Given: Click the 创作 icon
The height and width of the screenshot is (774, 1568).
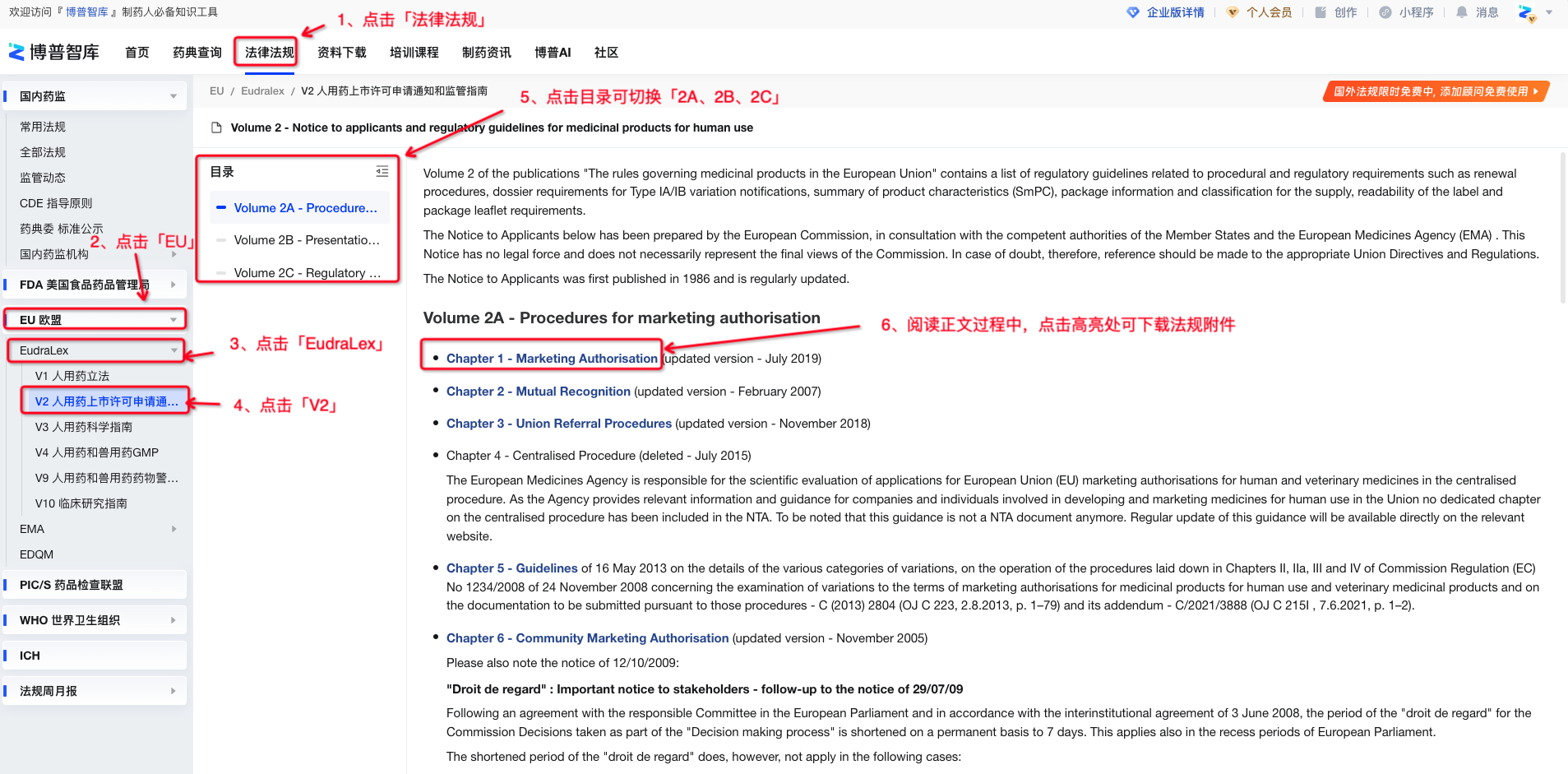Looking at the screenshot, I should [x=1320, y=12].
